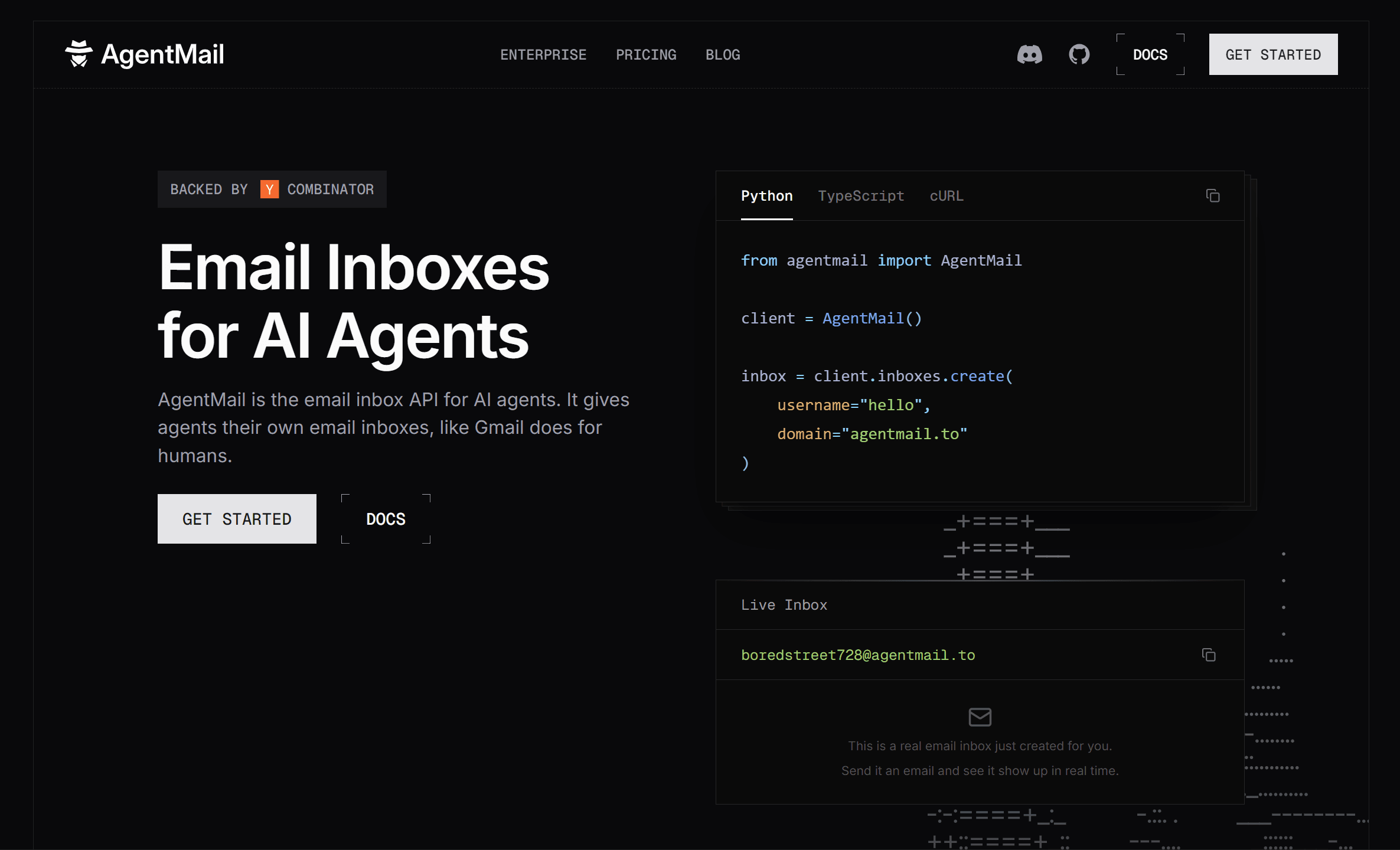The width and height of the screenshot is (1400, 850).
Task: Switch to the cURL code tab
Action: 946,195
